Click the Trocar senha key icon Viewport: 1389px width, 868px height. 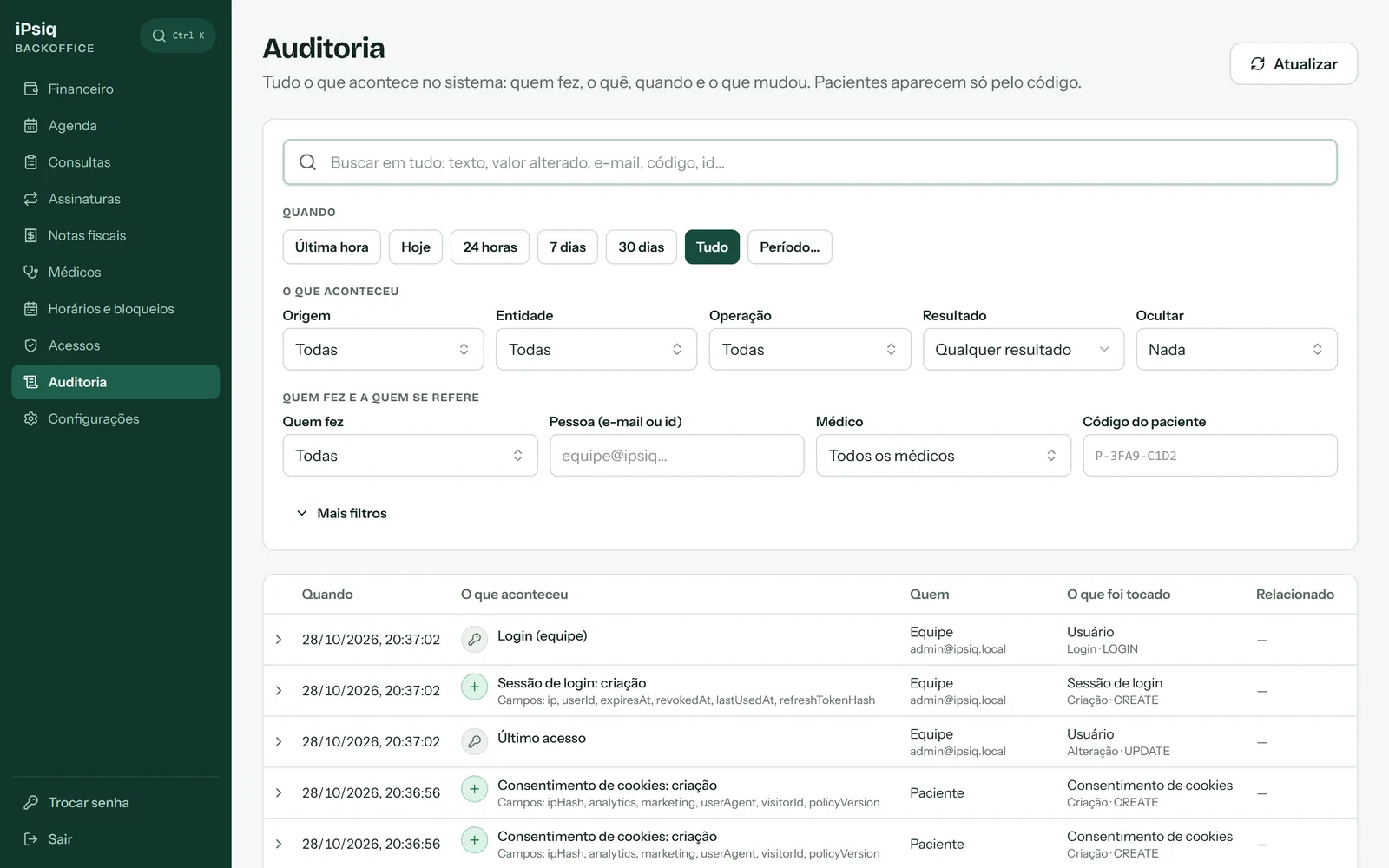pos(31,802)
